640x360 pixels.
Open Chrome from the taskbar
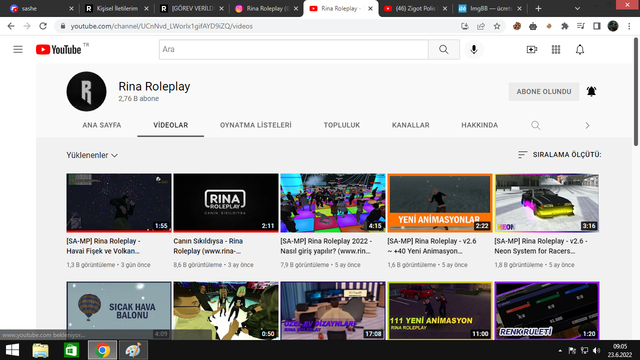click(102, 350)
